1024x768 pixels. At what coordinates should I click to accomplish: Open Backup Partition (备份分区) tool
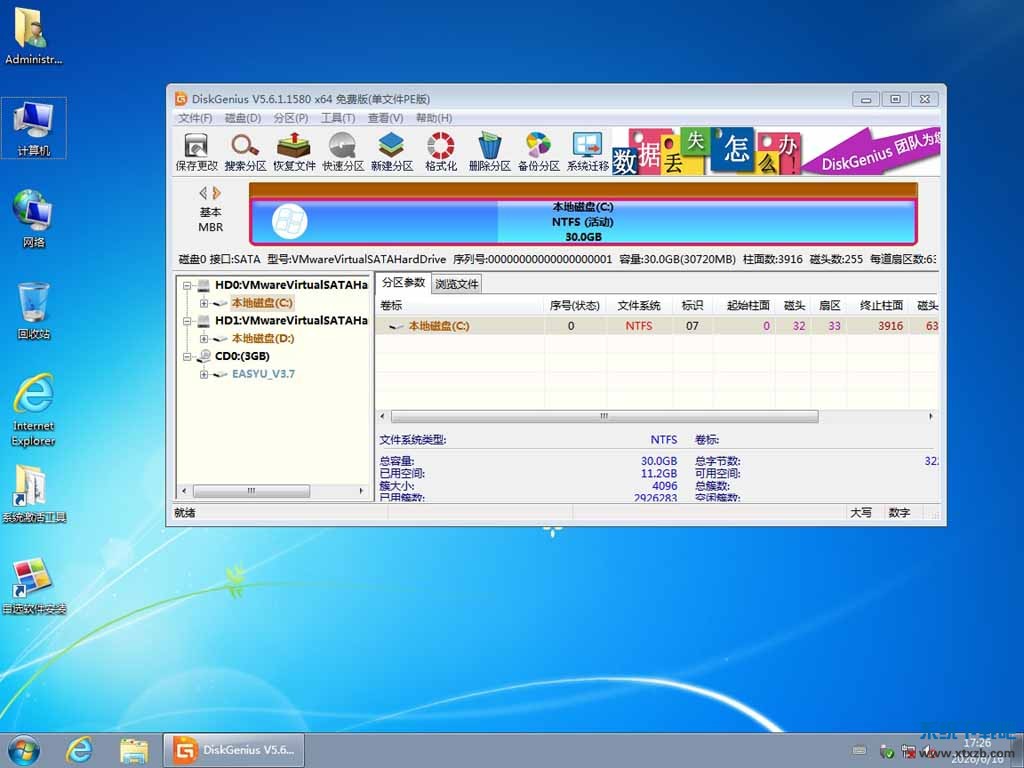point(539,152)
